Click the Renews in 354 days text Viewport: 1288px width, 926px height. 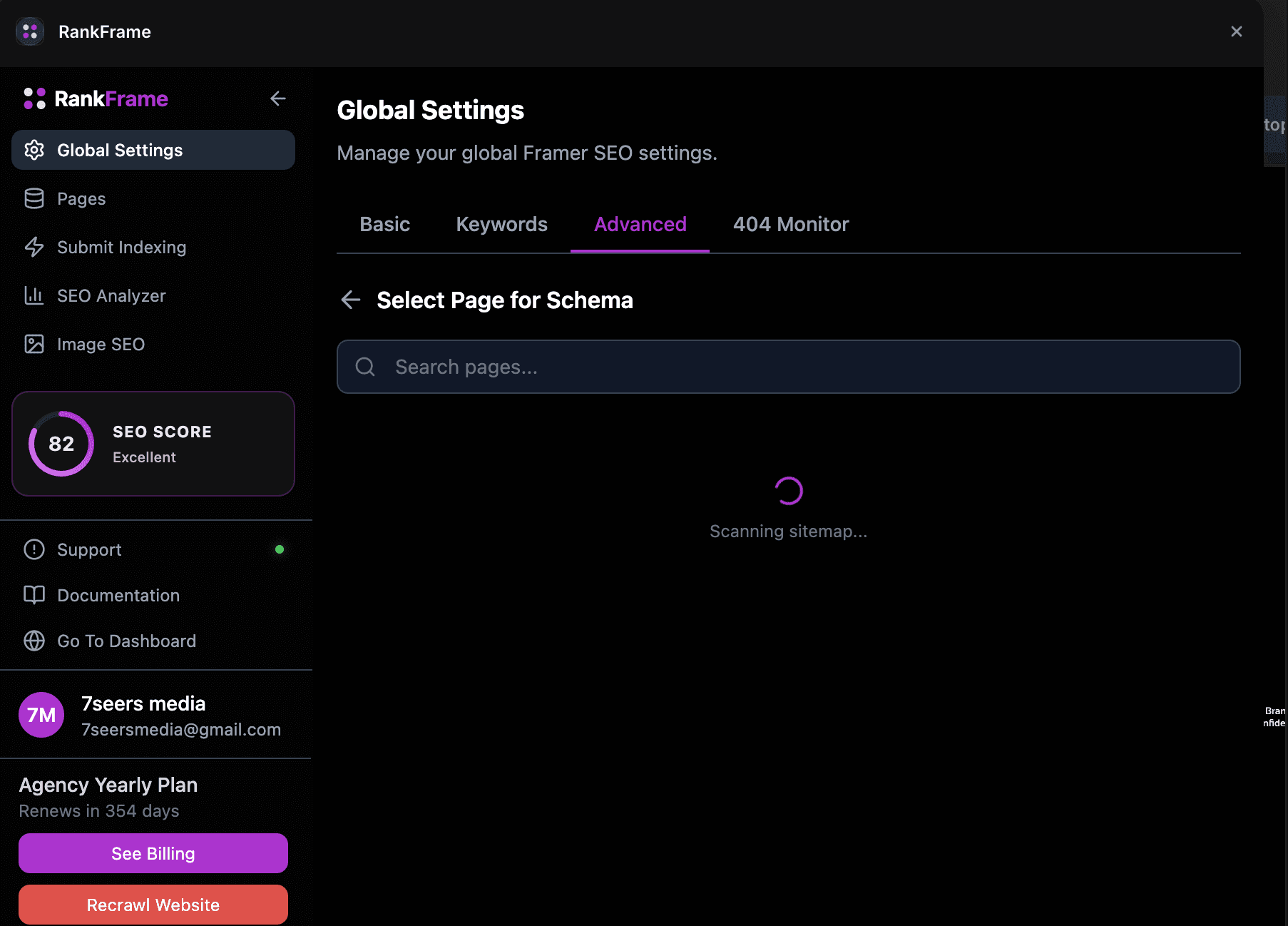tap(99, 811)
